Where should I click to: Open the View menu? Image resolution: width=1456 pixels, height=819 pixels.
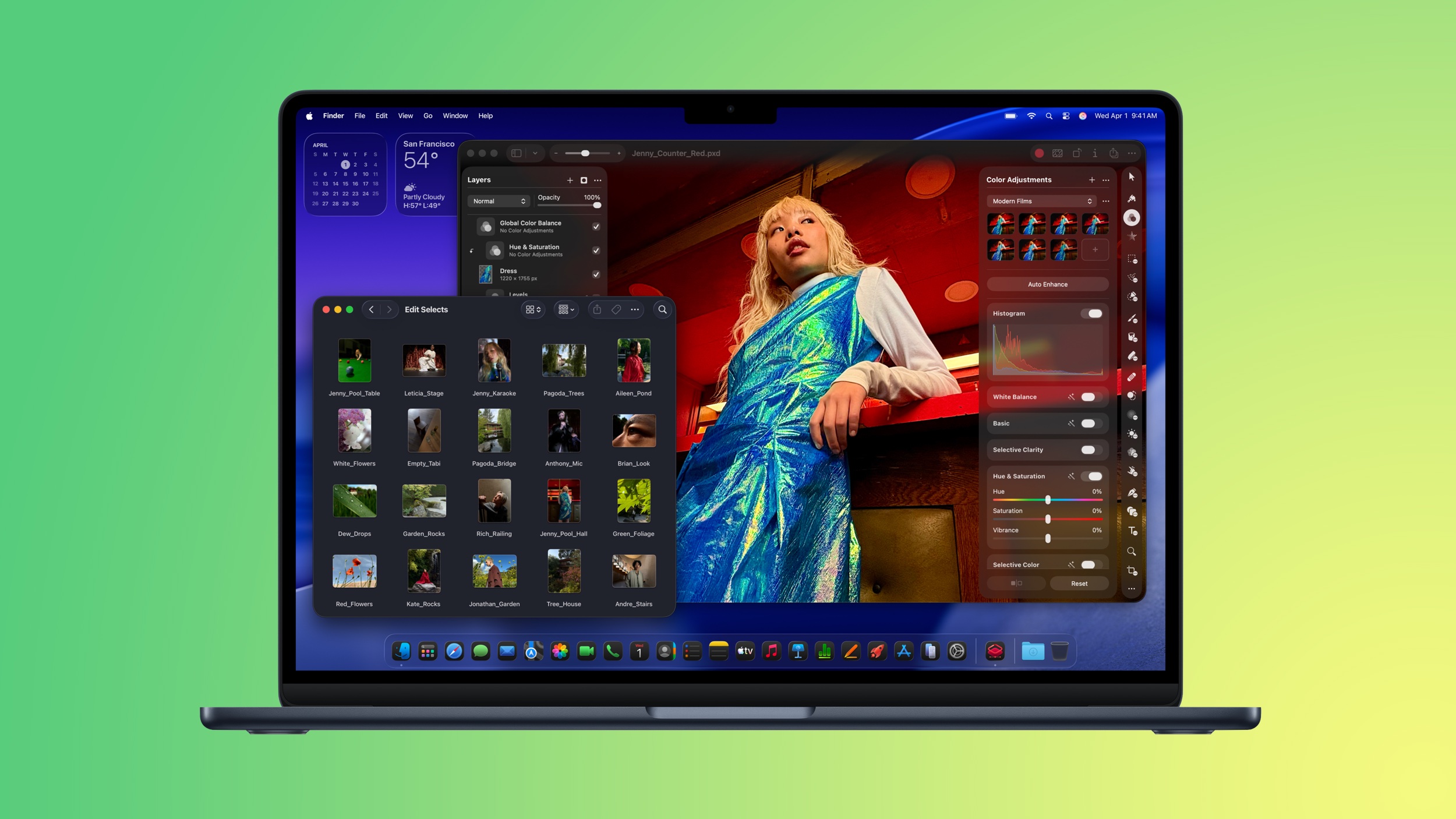(405, 116)
